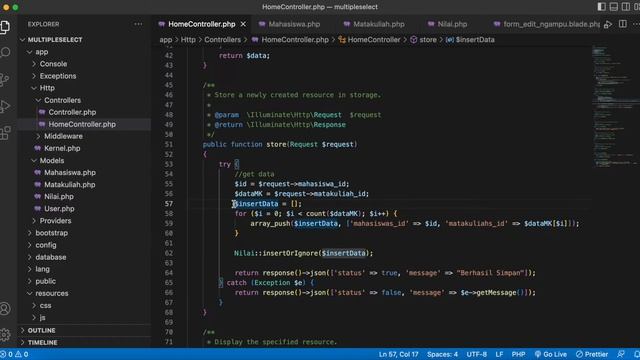Open Kernel.php in the file tree

point(62,148)
